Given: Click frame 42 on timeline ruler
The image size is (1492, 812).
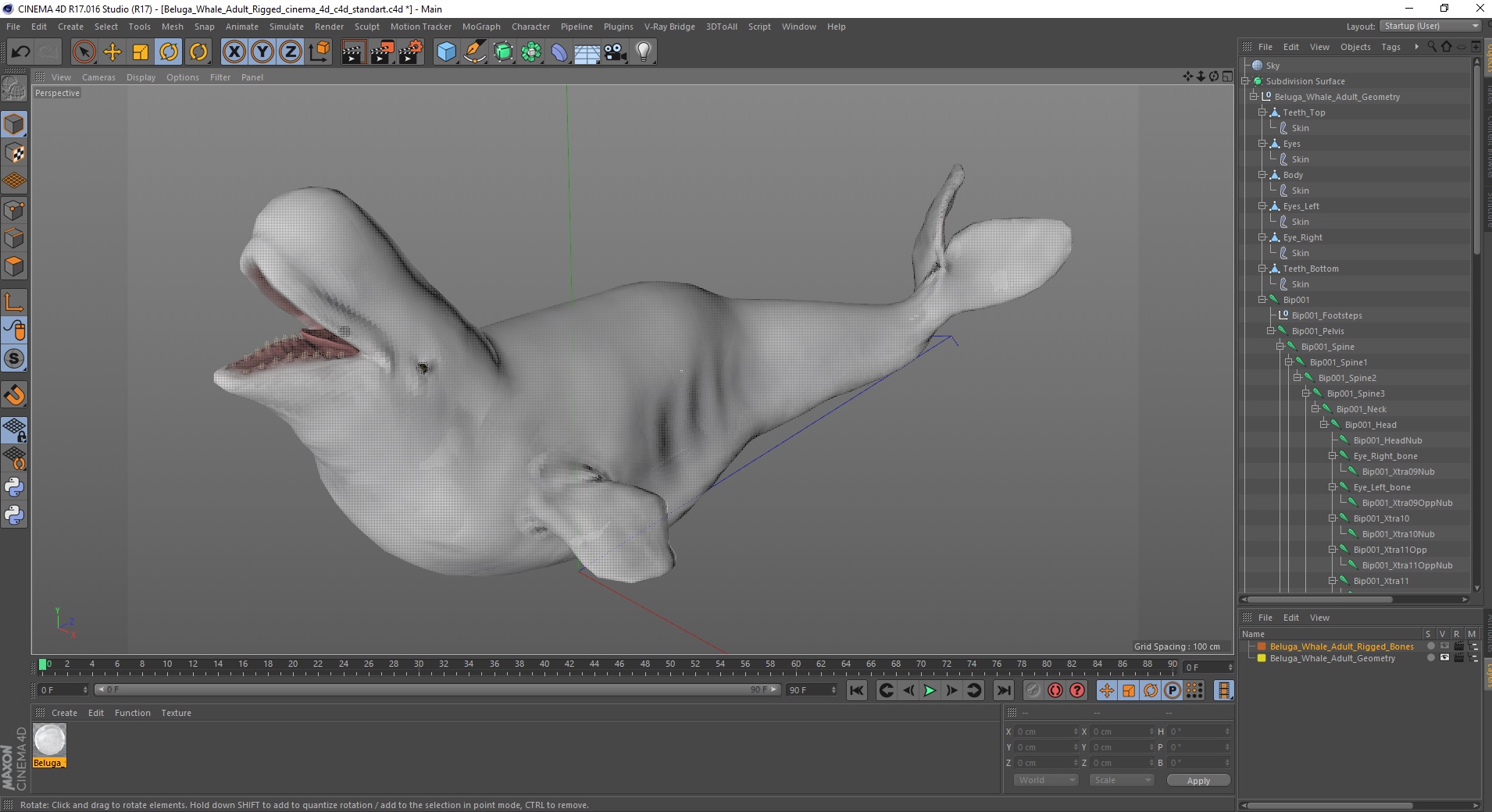Looking at the screenshot, I should coord(569,664).
